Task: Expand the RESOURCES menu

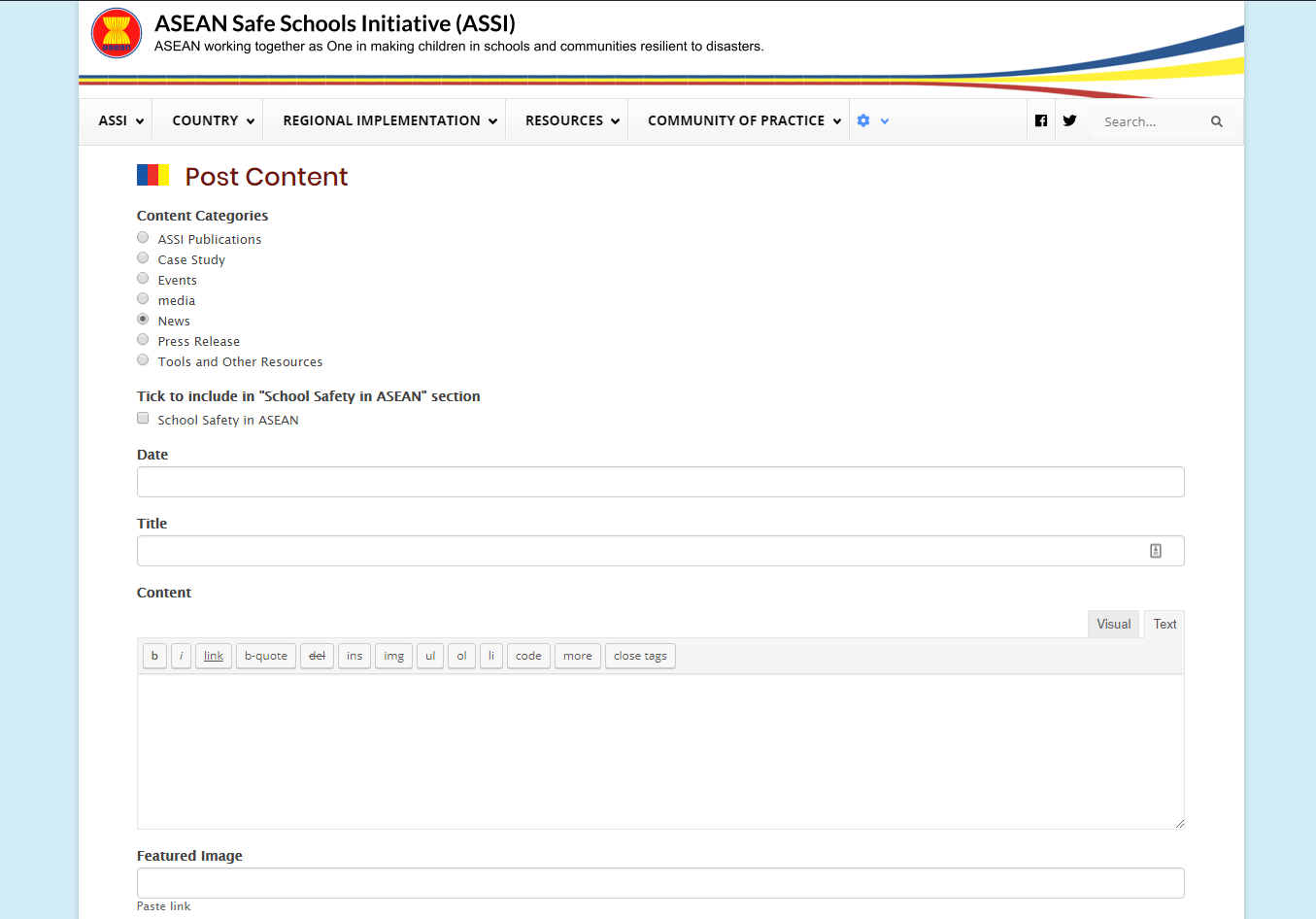Action: pos(572,121)
